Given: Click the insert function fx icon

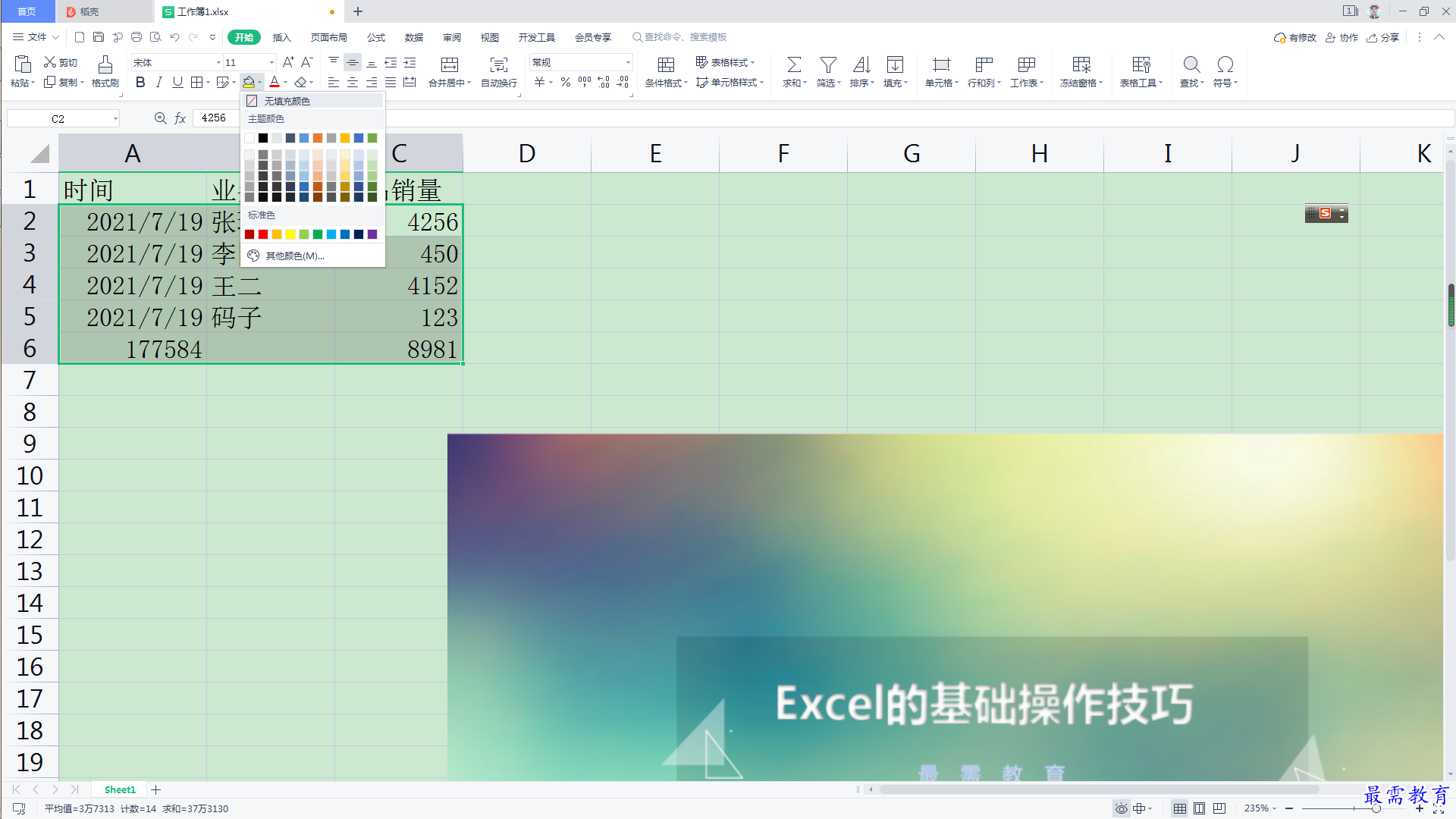Looking at the screenshot, I should pos(180,118).
